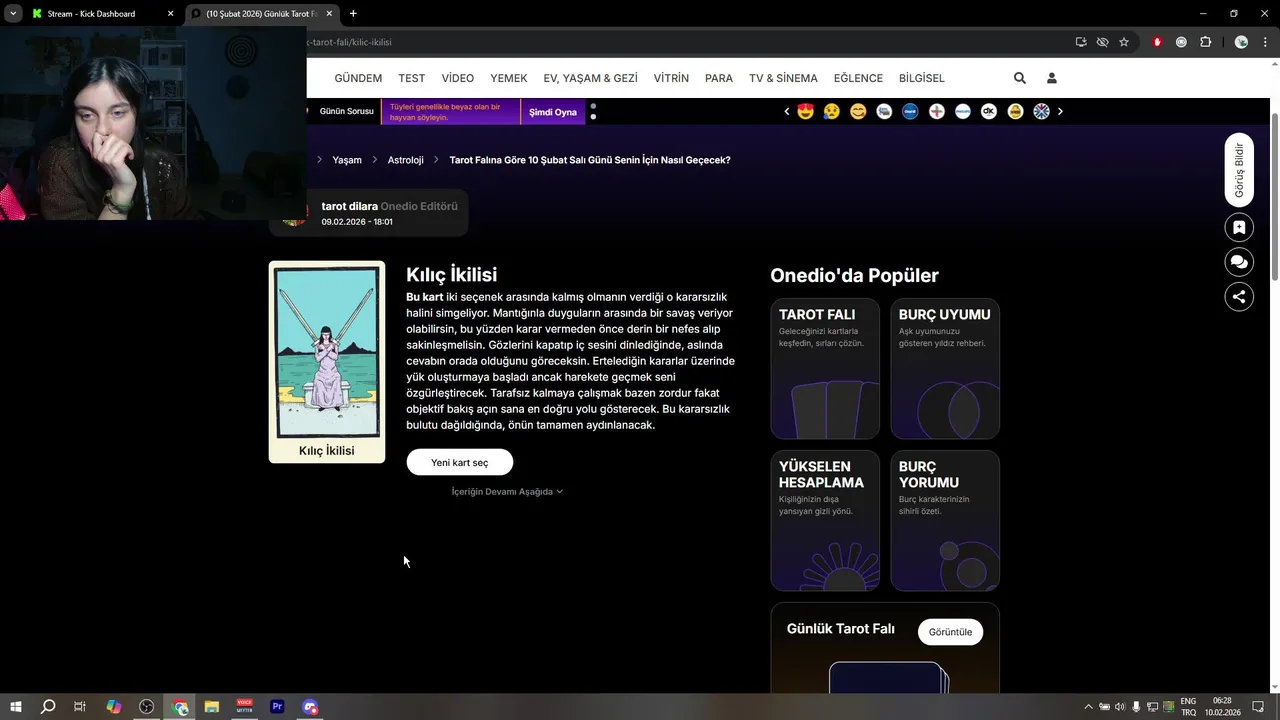This screenshot has height=720, width=1280.
Task: Click the Görüntüle button
Action: point(951,632)
